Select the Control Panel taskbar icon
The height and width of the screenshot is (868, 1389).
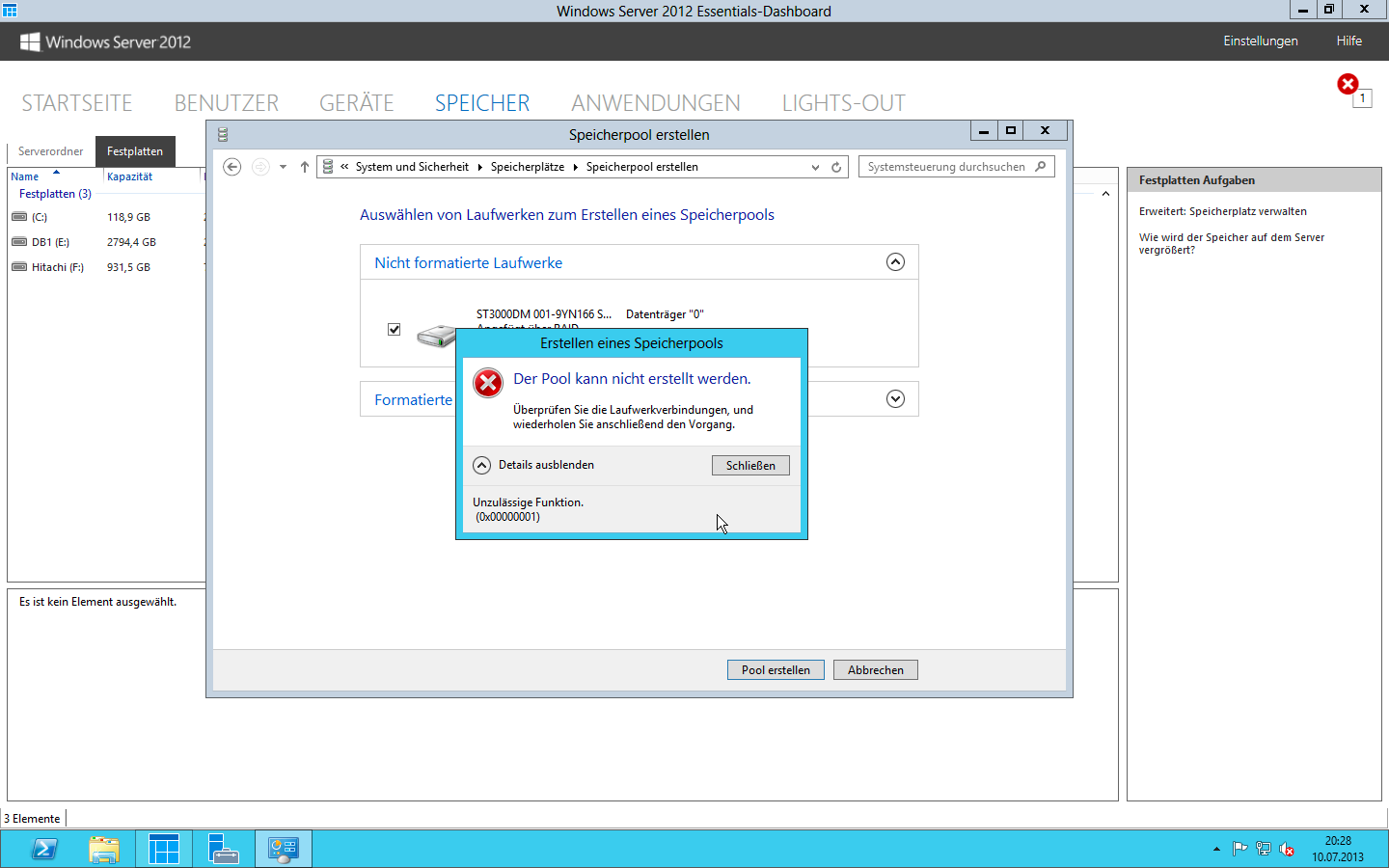pyautogui.click(x=284, y=850)
